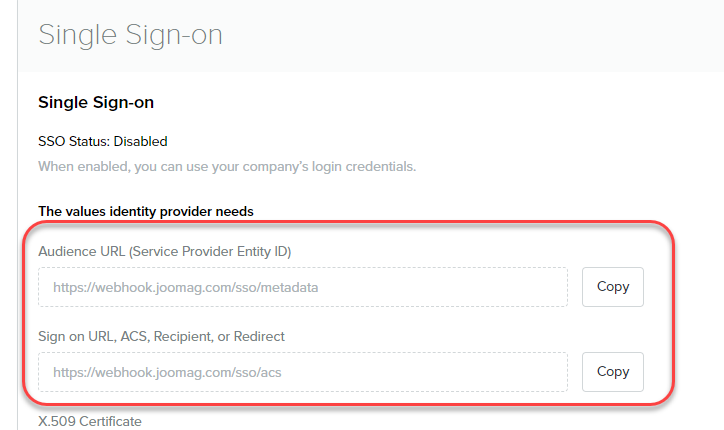Click the Sign on URL, ACS, Recipient label
Viewport: 724px width, 430px height.
click(x=161, y=336)
